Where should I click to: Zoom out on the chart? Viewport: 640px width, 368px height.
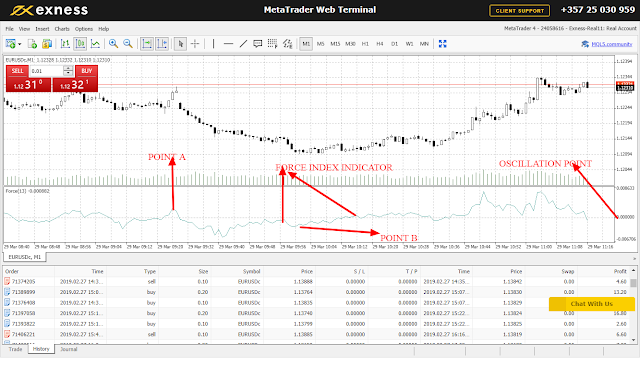pos(128,44)
